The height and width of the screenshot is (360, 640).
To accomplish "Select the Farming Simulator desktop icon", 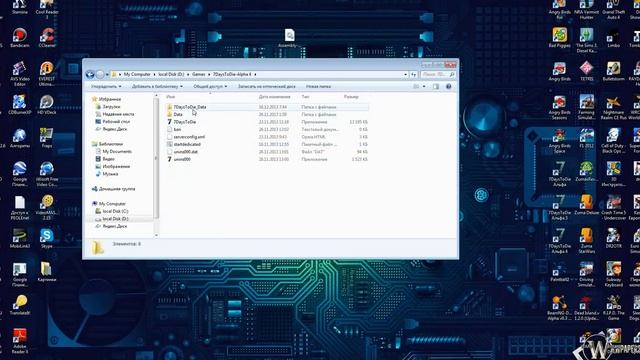I will click(587, 107).
